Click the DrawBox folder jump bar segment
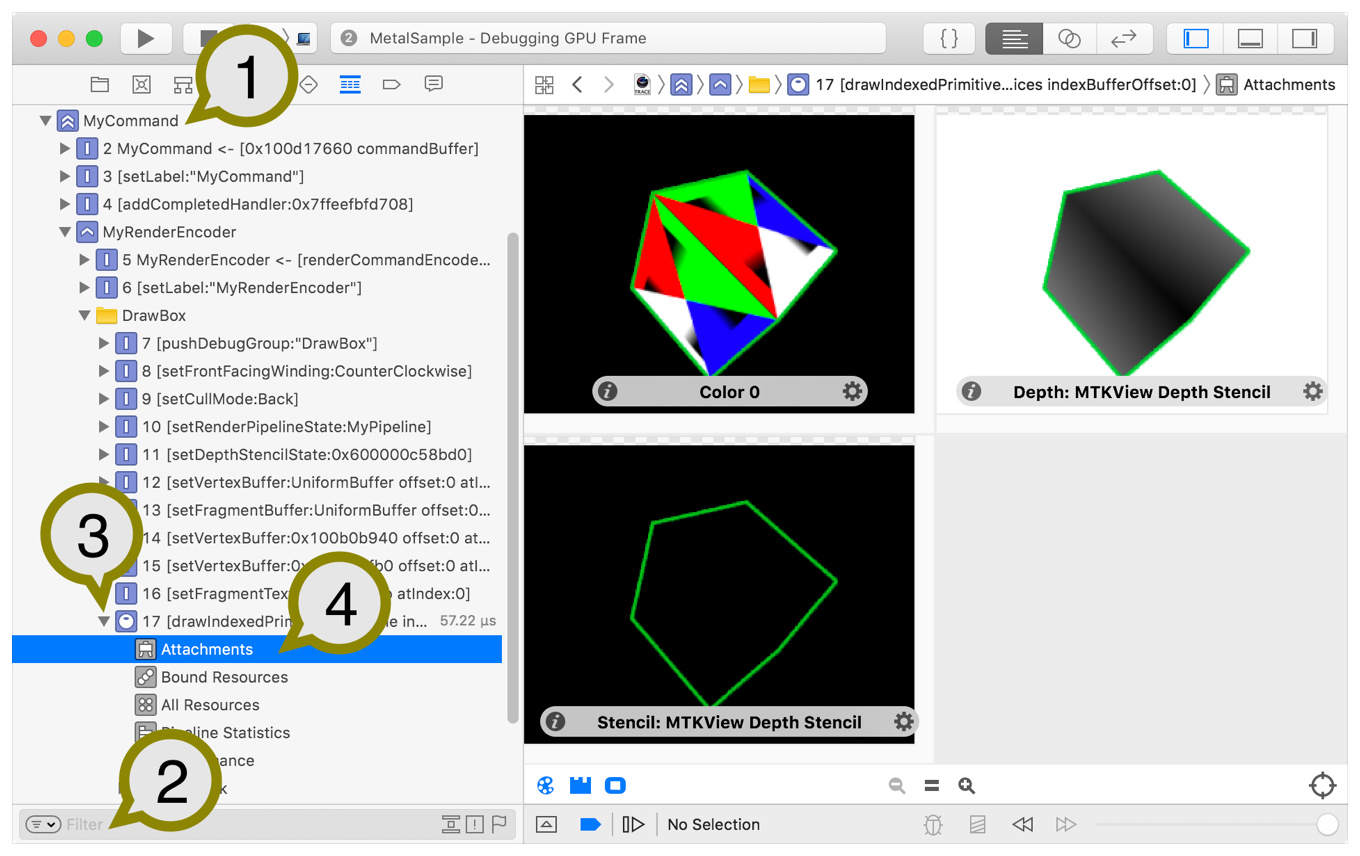This screenshot has height=856, width=1360. [x=759, y=85]
